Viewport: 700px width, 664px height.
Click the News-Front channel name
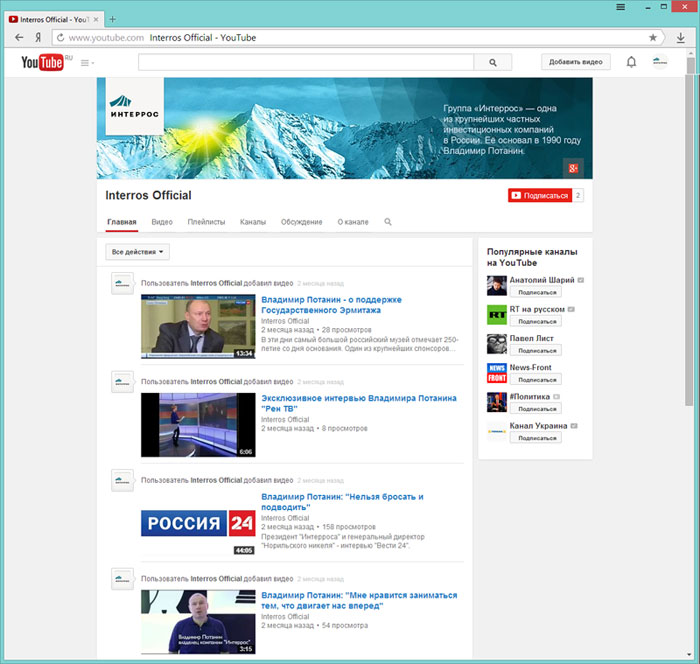pos(530,367)
